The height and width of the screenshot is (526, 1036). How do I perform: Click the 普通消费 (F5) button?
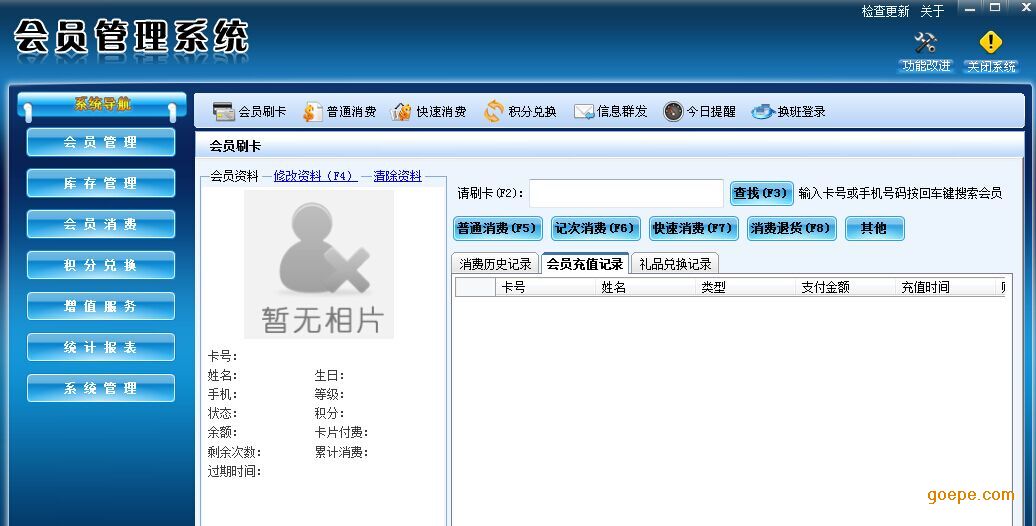[x=498, y=228]
